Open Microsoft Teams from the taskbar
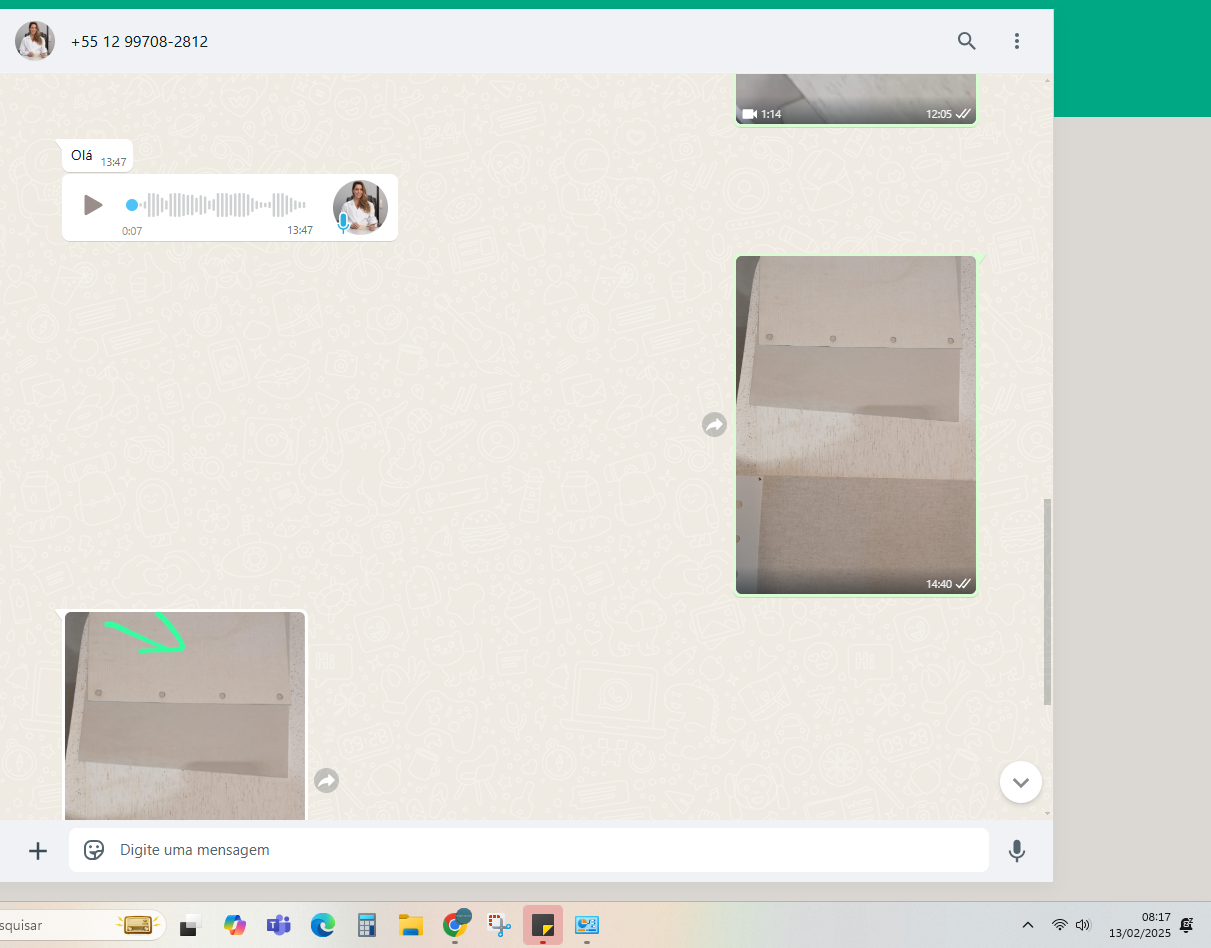1211x948 pixels. pyautogui.click(x=278, y=925)
